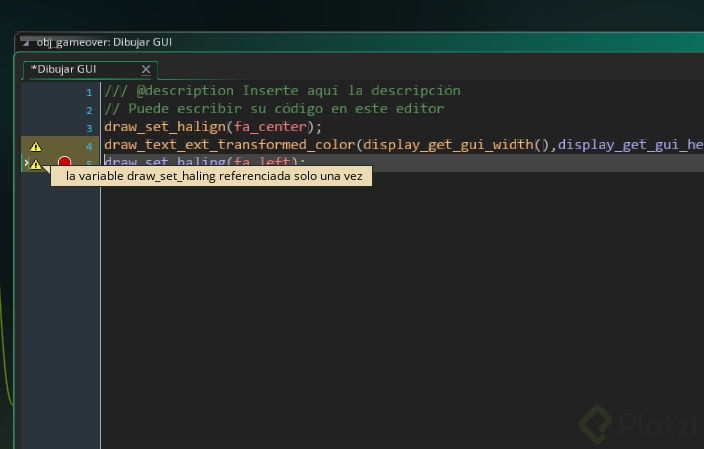Click the 'draw_set_haling referenciada' tooltip

coord(211,176)
